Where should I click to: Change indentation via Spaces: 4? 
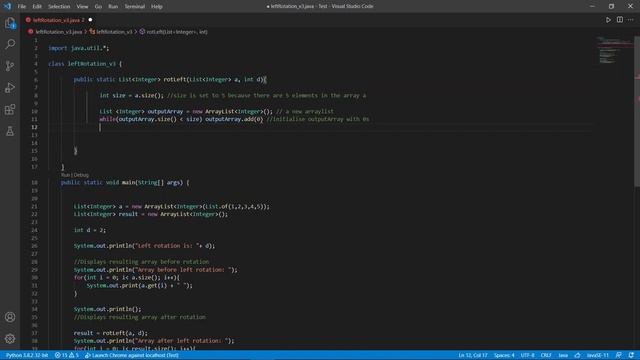tap(504, 355)
